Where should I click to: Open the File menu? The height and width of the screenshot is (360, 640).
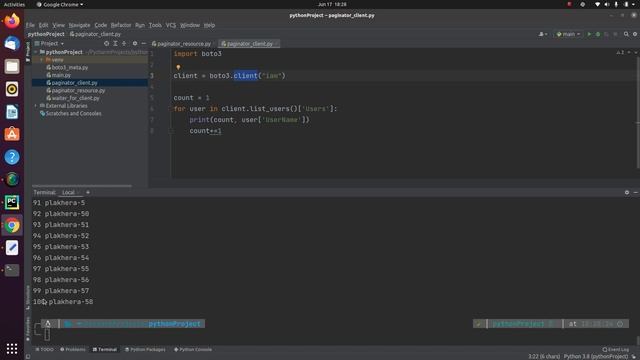[30, 25]
